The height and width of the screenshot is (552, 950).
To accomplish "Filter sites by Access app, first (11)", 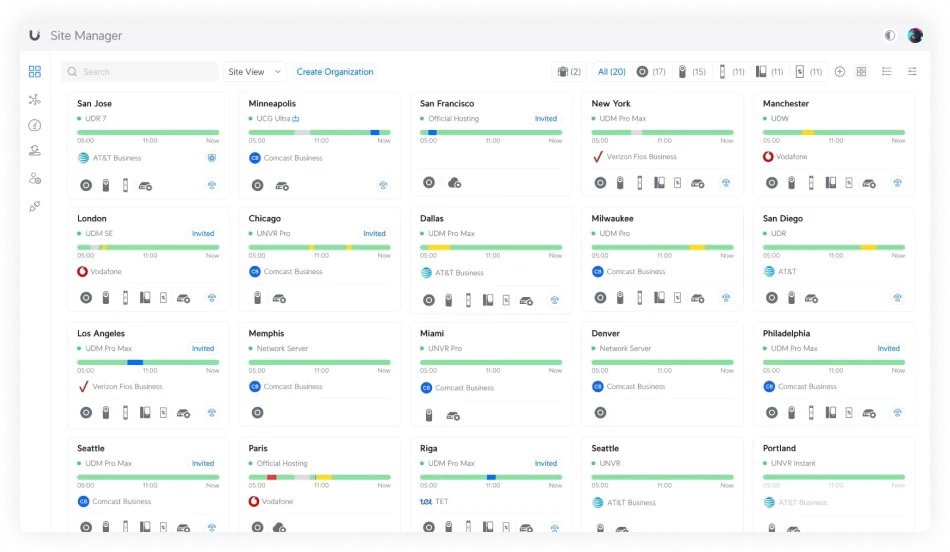I will 731,71.
